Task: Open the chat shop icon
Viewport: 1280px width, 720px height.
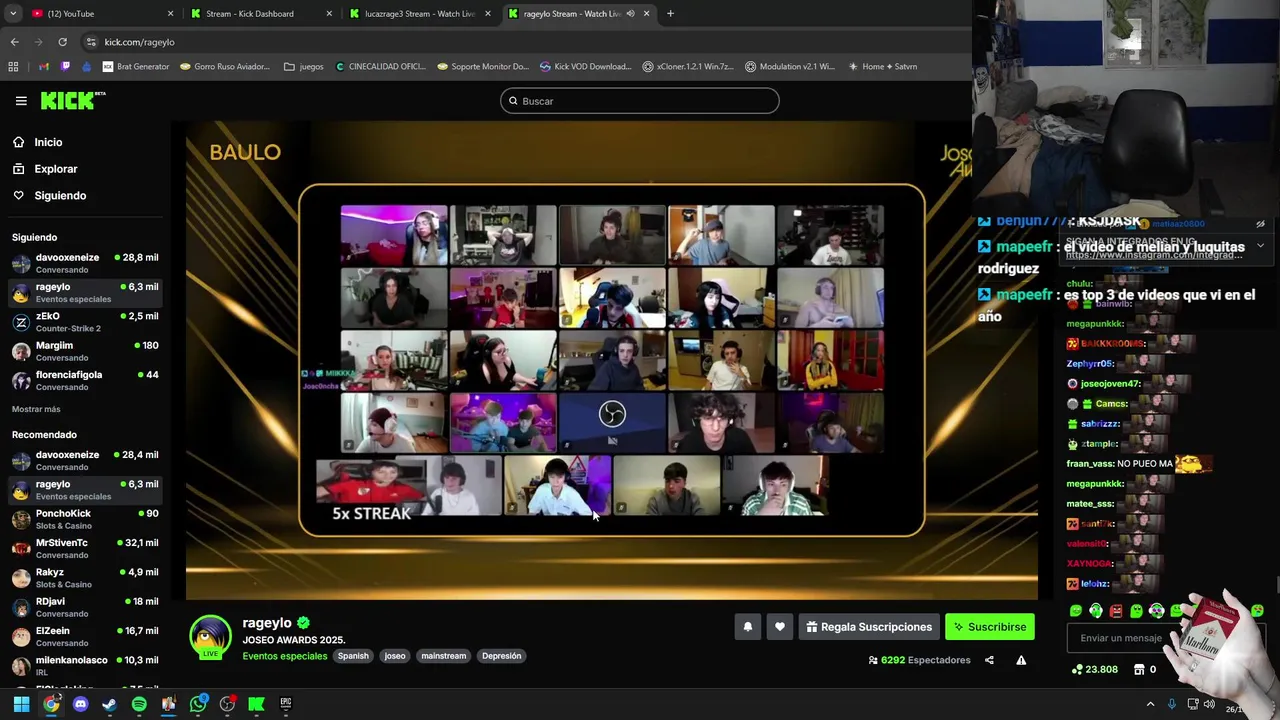Action: coord(1138,670)
